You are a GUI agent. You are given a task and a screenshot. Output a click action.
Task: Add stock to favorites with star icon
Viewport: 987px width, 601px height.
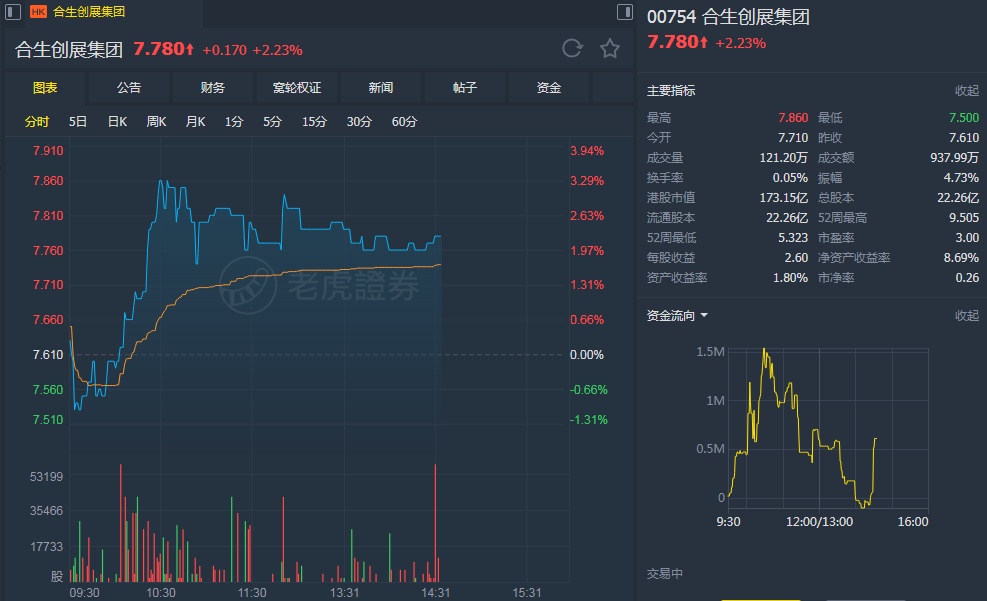point(609,48)
